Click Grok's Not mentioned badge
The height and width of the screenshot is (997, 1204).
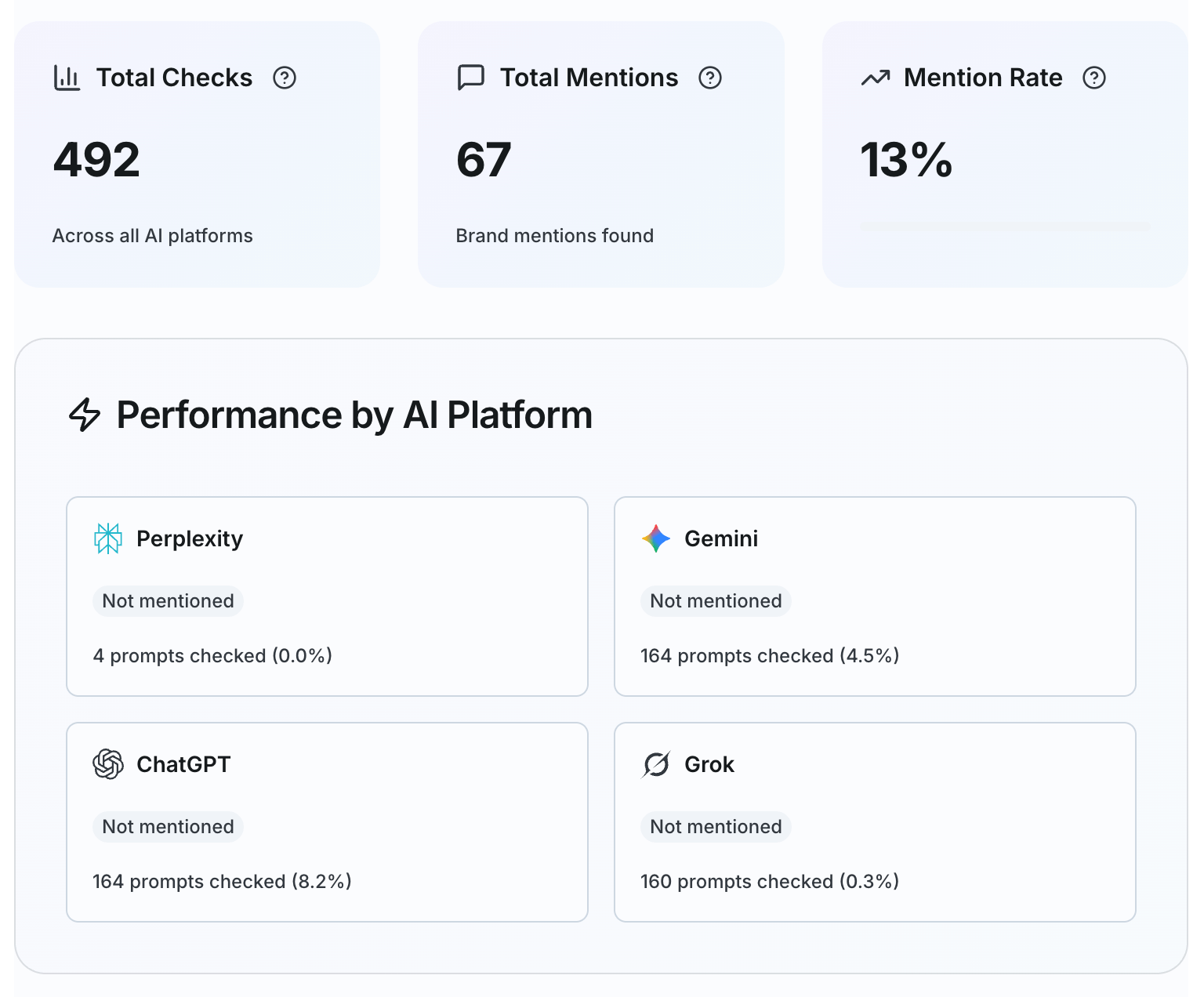[715, 826]
